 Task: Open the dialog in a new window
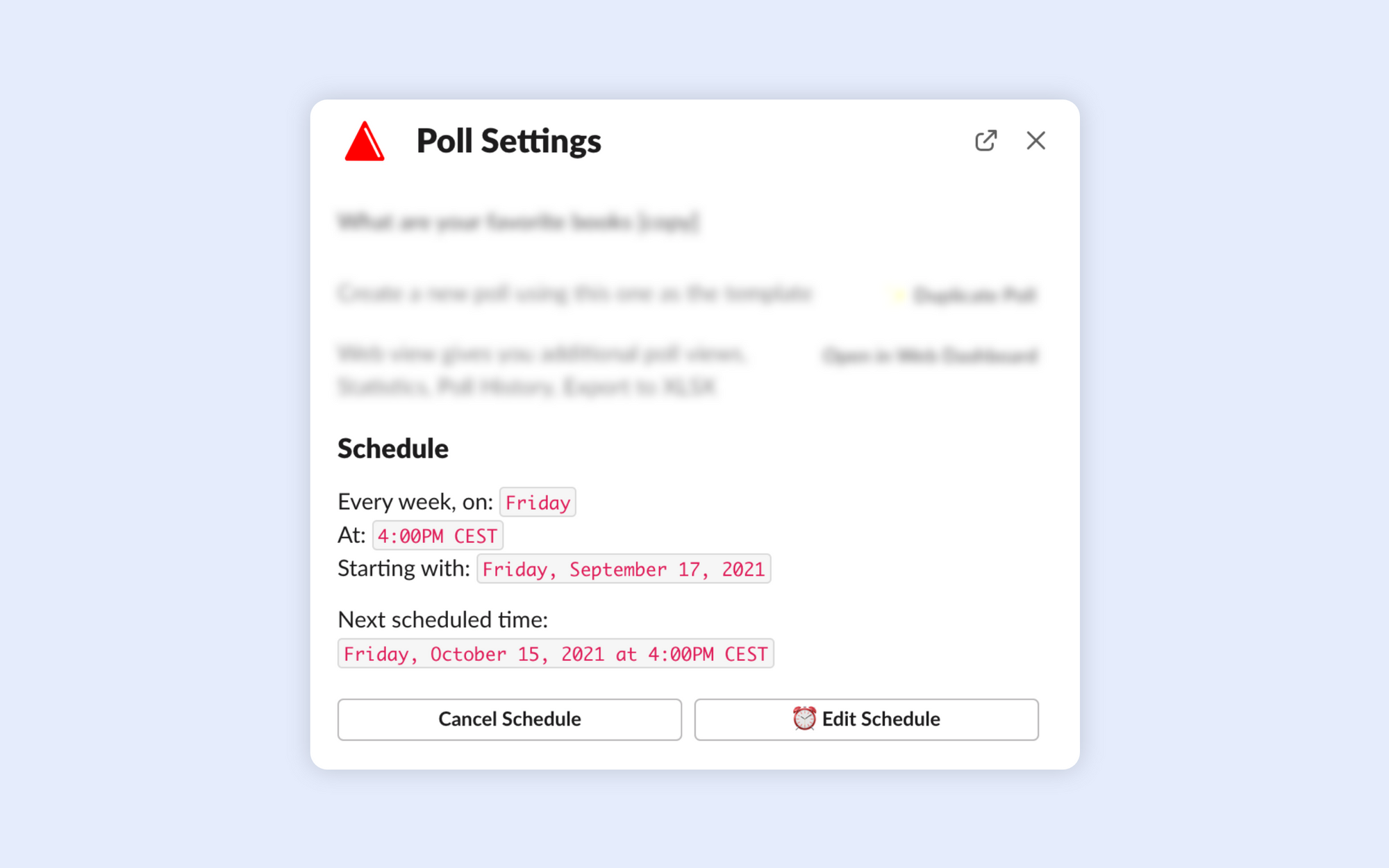985,141
